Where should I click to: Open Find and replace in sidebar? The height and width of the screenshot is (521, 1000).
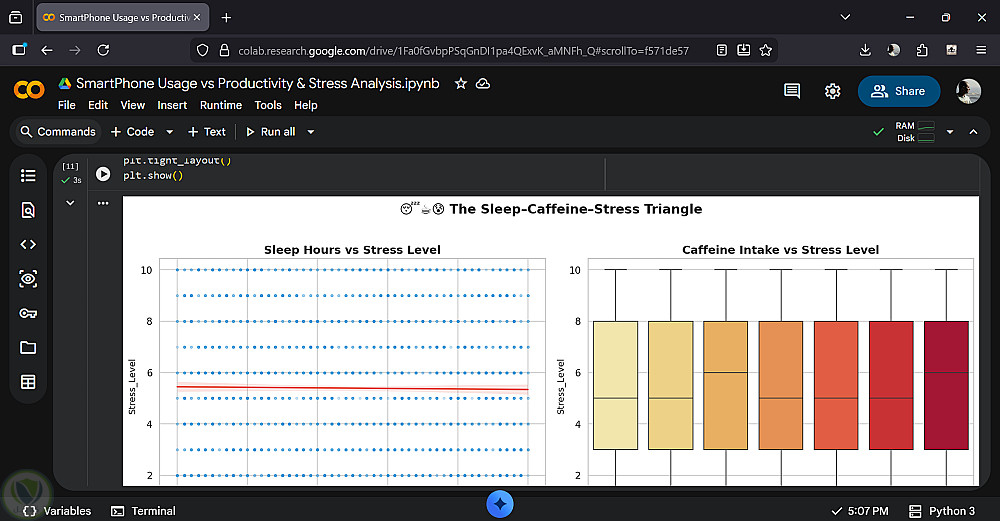28,210
